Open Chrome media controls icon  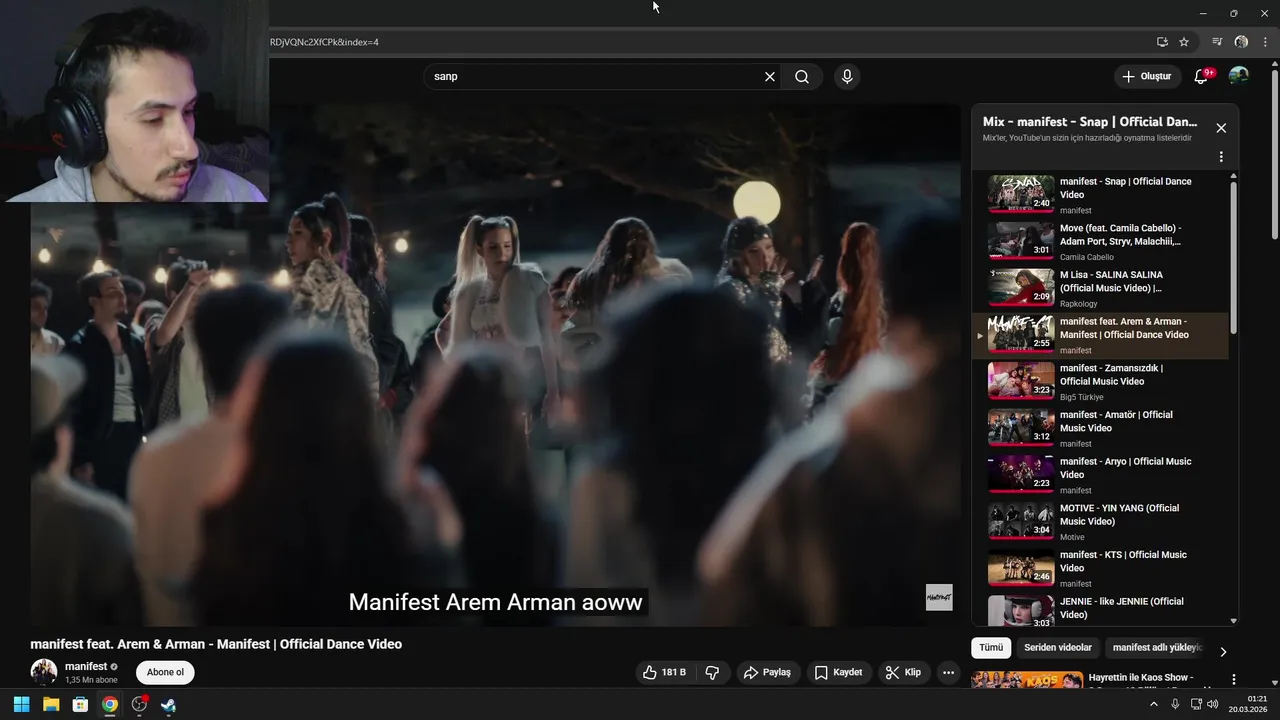(1217, 42)
